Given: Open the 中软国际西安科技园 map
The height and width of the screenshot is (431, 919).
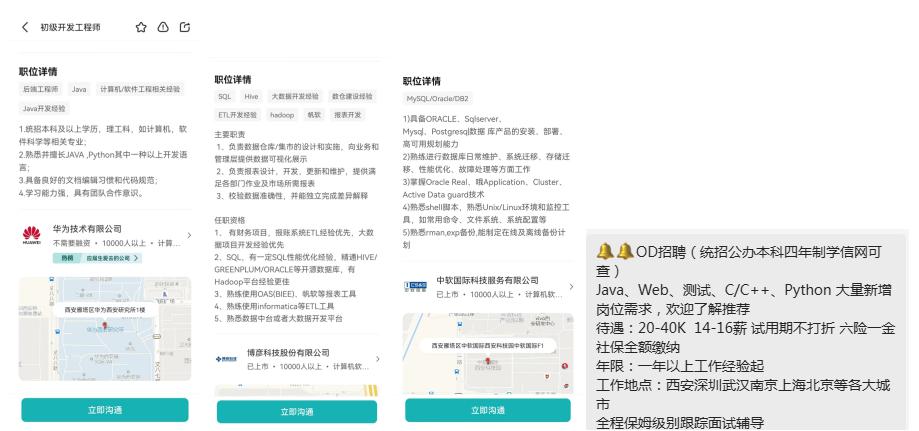Looking at the screenshot, I should point(488,353).
